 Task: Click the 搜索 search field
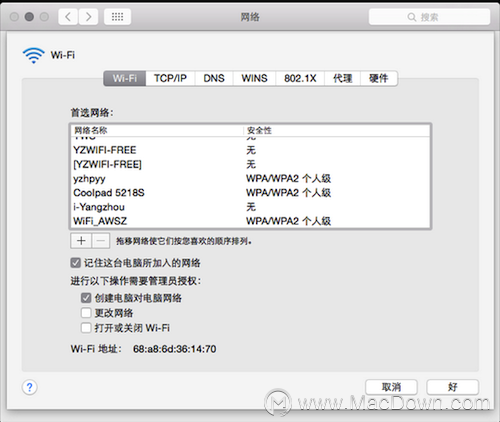pos(429,17)
